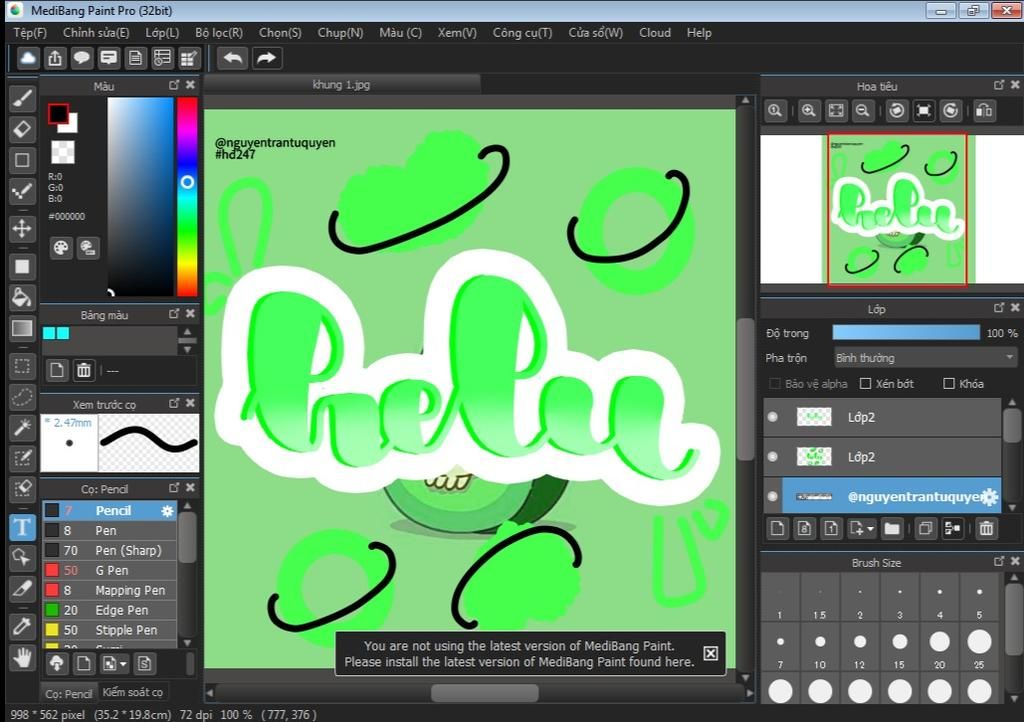Click the first cyan swatch in Bảng màu
Screen dimensions: 1024x722
coord(49,334)
